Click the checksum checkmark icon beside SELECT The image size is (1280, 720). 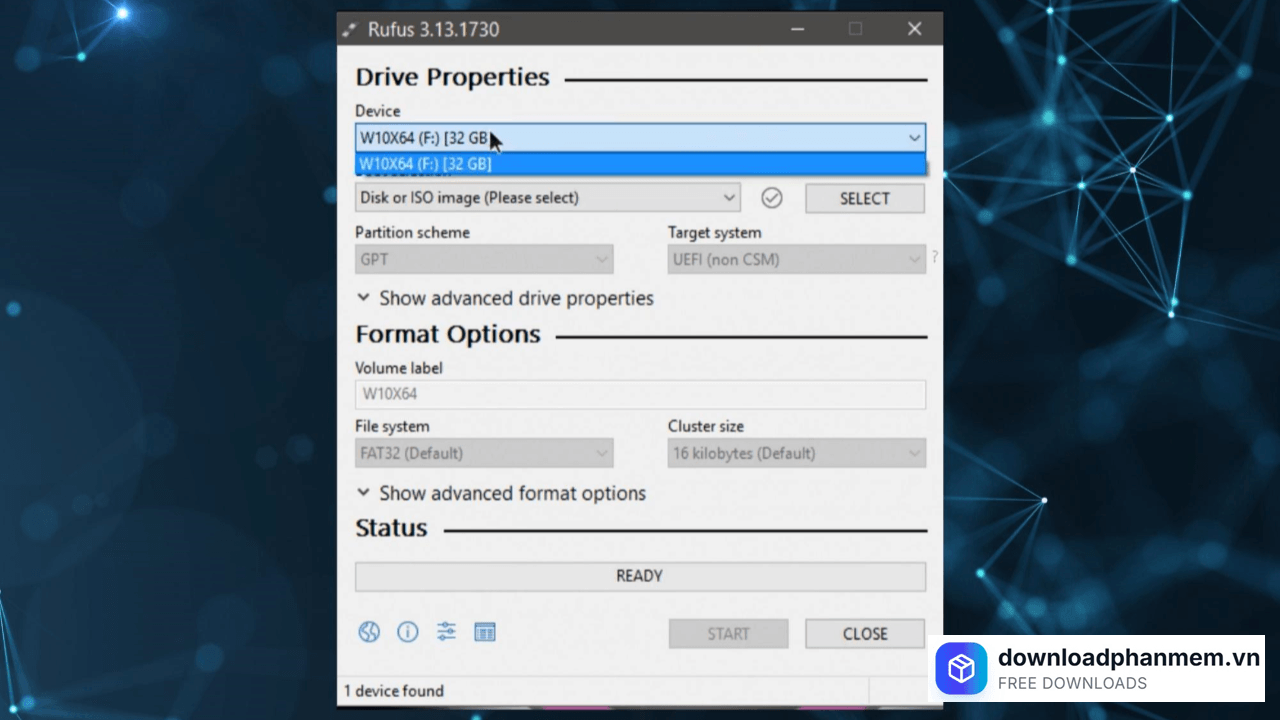pos(771,198)
